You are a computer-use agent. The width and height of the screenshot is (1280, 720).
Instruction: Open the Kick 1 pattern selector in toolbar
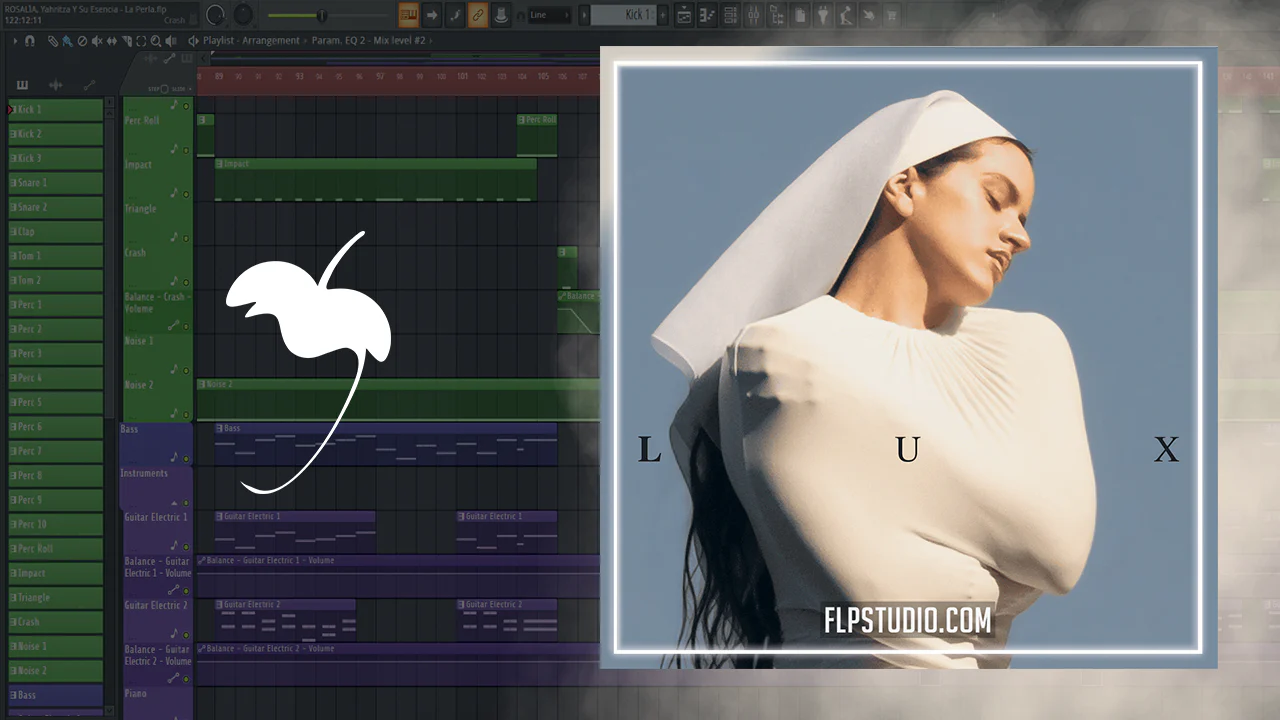(x=623, y=15)
